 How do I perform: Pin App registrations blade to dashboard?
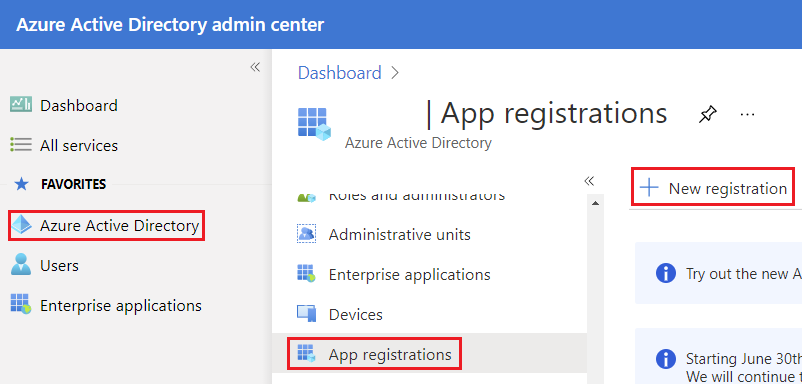(x=707, y=114)
